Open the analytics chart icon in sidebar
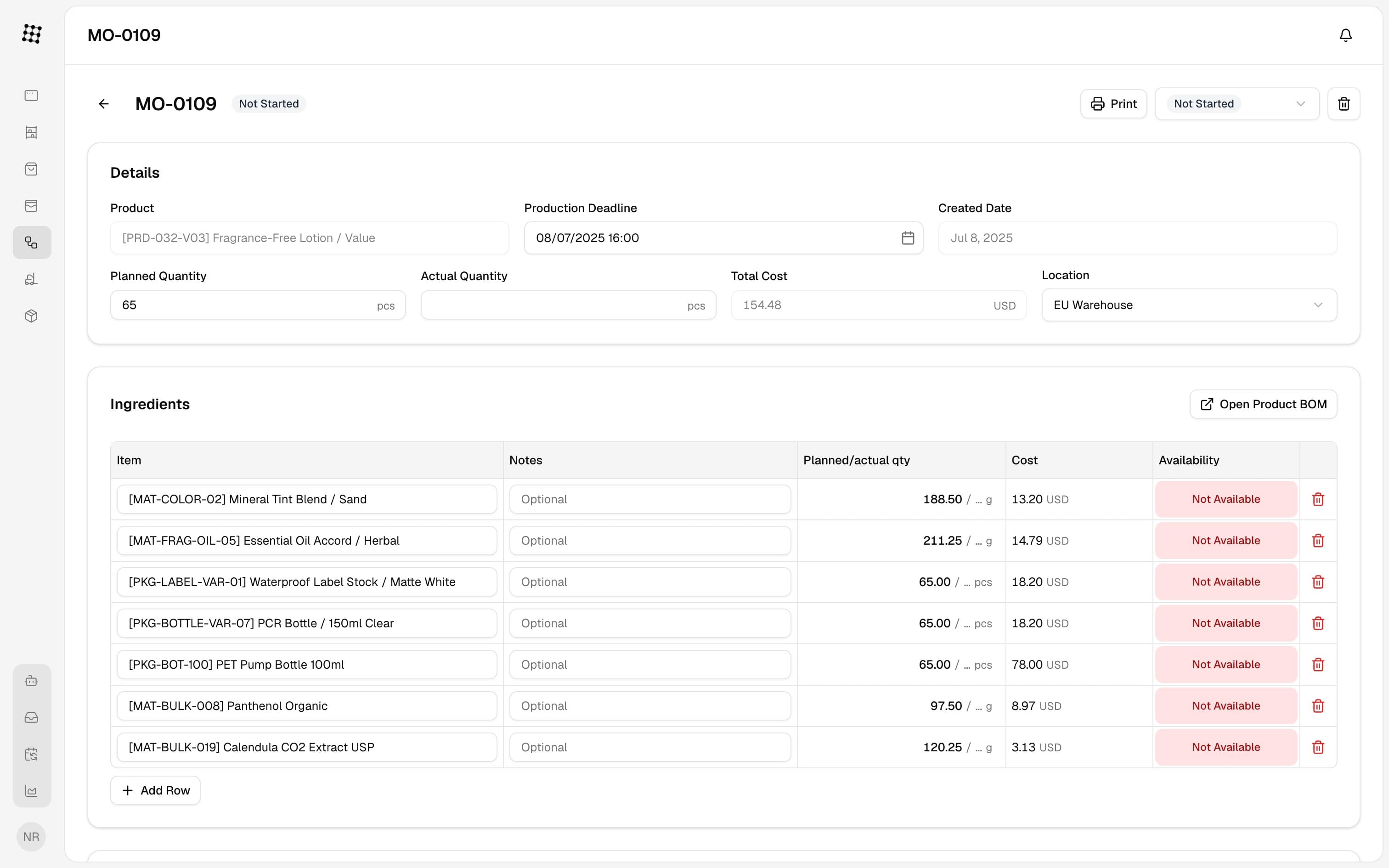Screen dimensions: 1389x868 [32, 791]
